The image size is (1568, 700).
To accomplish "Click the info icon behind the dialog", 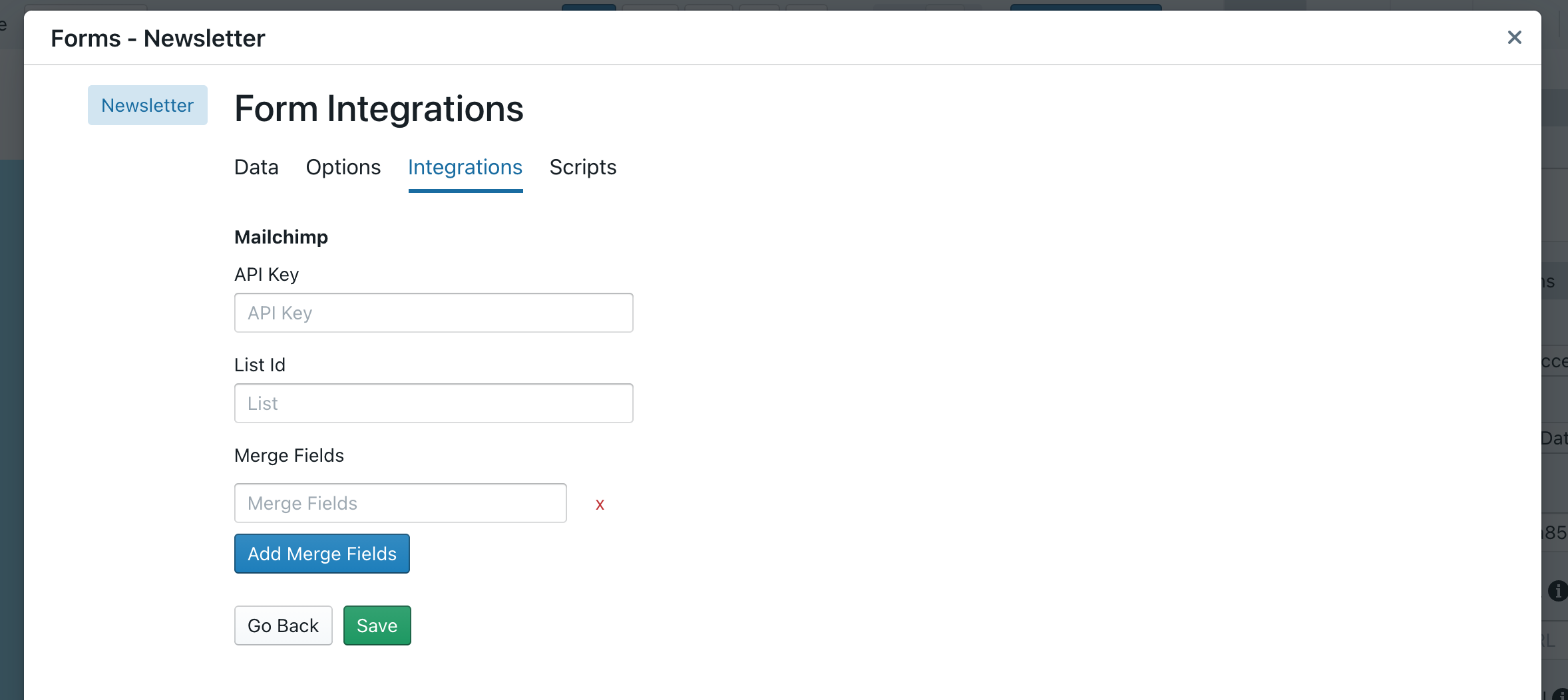I will tap(1557, 590).
